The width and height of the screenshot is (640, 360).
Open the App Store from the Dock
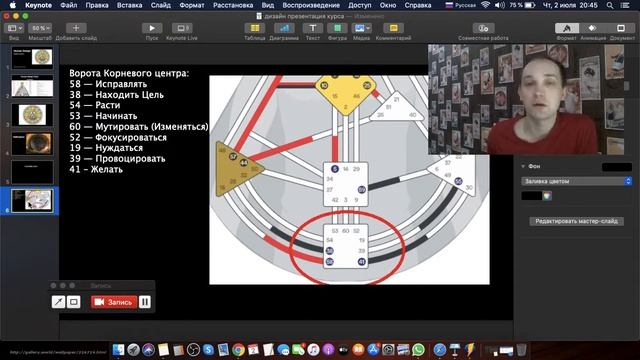pyautogui.click(x=373, y=350)
